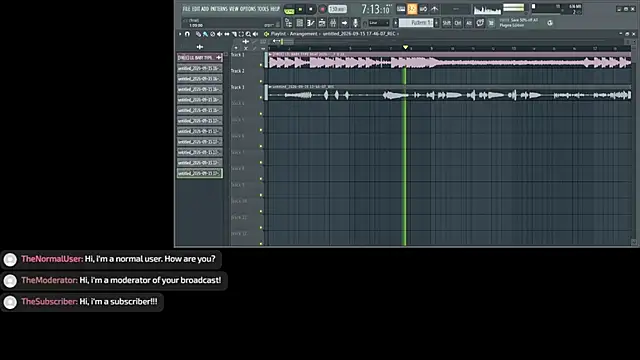Viewport: 640px width, 360px height.
Task: Click the tempo display showing 130
Action: [x=338, y=9]
